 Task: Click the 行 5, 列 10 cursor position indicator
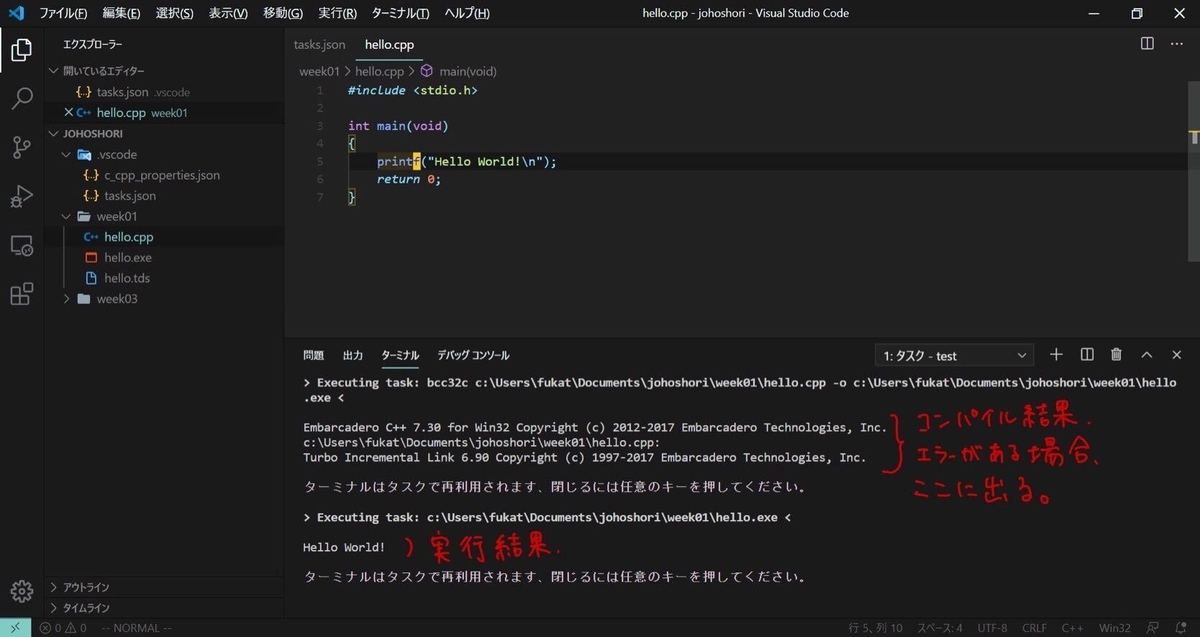pyautogui.click(x=875, y=628)
